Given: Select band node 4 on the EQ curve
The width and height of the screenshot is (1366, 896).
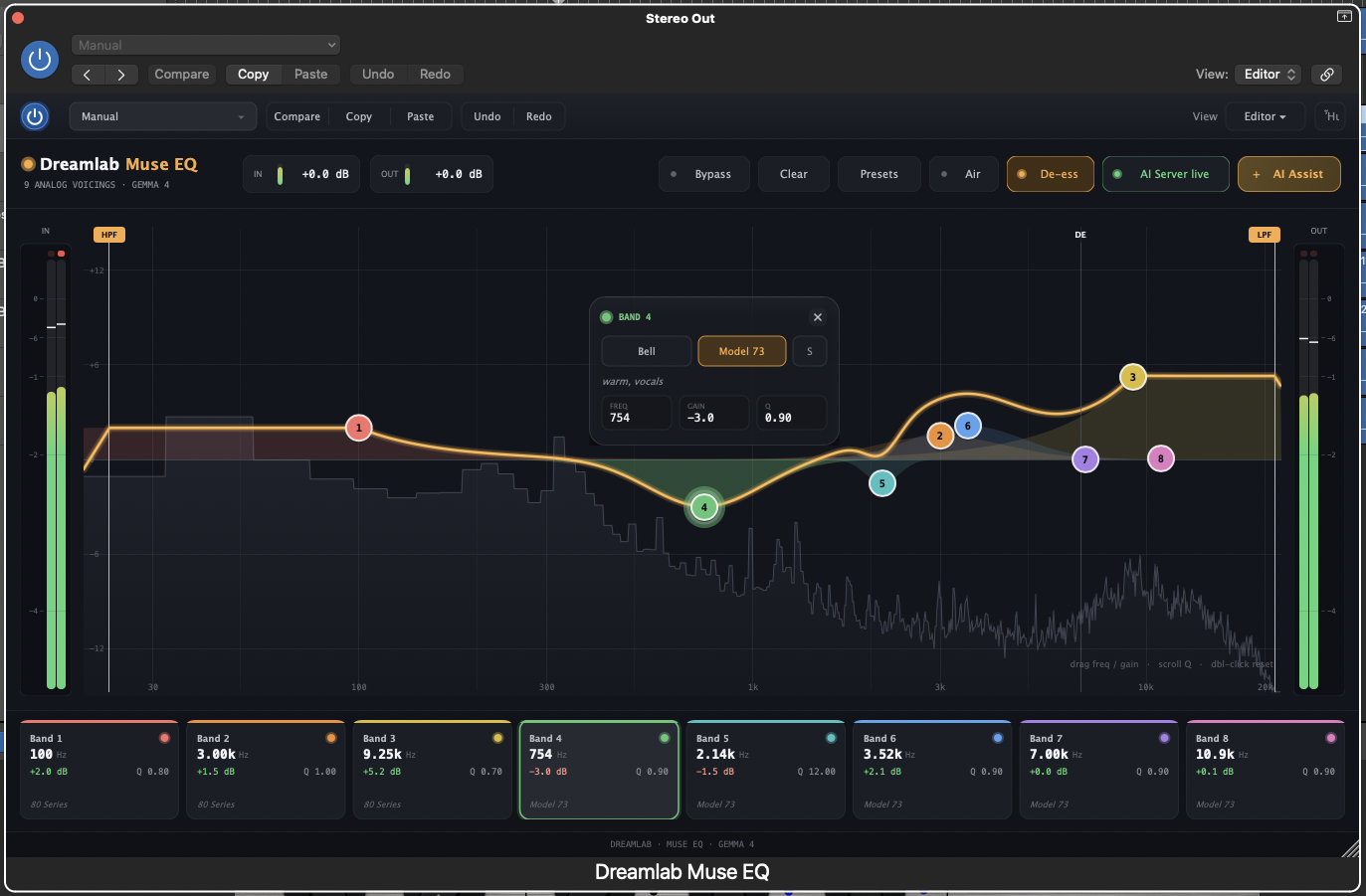Looking at the screenshot, I should [704, 507].
